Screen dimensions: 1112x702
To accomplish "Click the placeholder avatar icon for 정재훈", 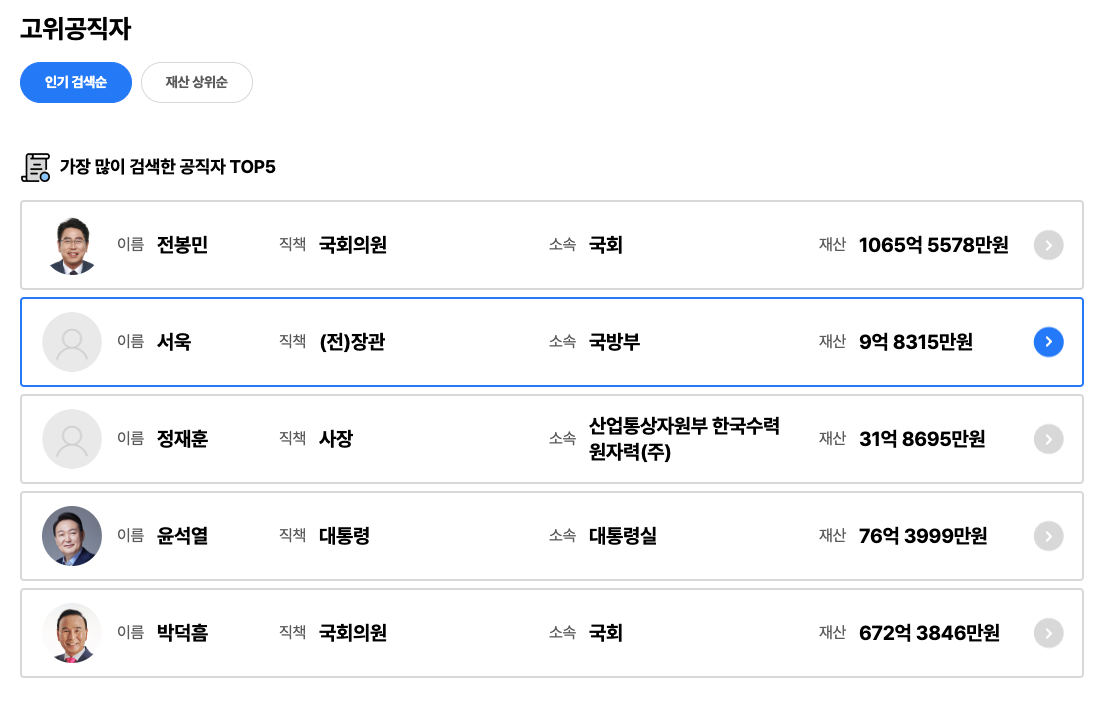I will (71, 438).
